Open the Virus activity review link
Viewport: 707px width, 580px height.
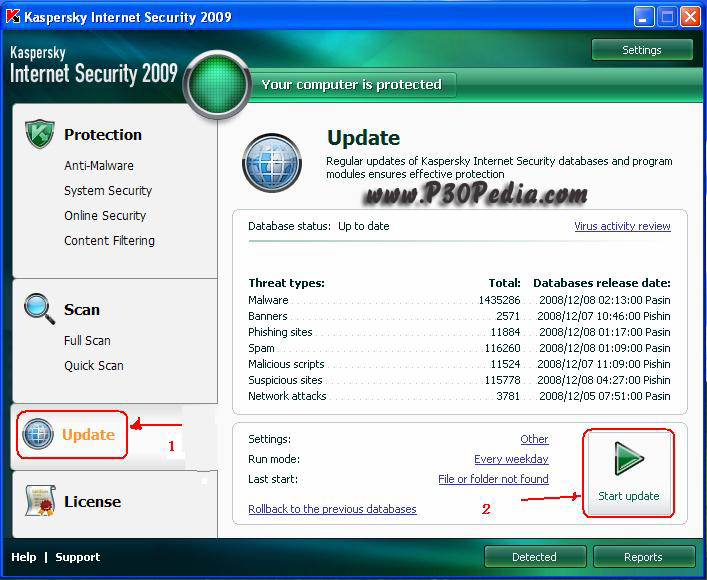pyautogui.click(x=622, y=226)
